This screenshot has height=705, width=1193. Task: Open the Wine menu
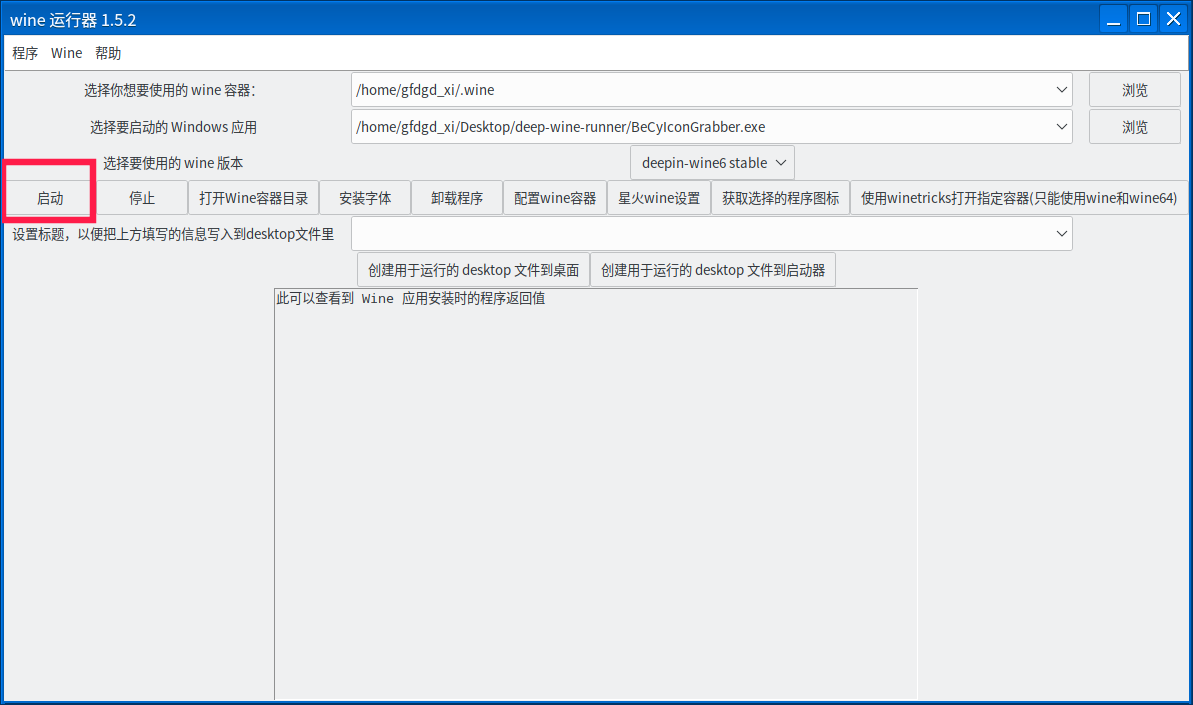point(66,53)
